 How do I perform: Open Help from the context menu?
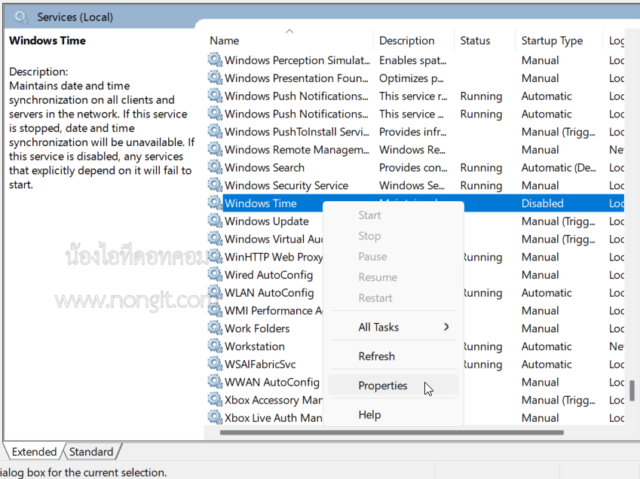(x=393, y=415)
